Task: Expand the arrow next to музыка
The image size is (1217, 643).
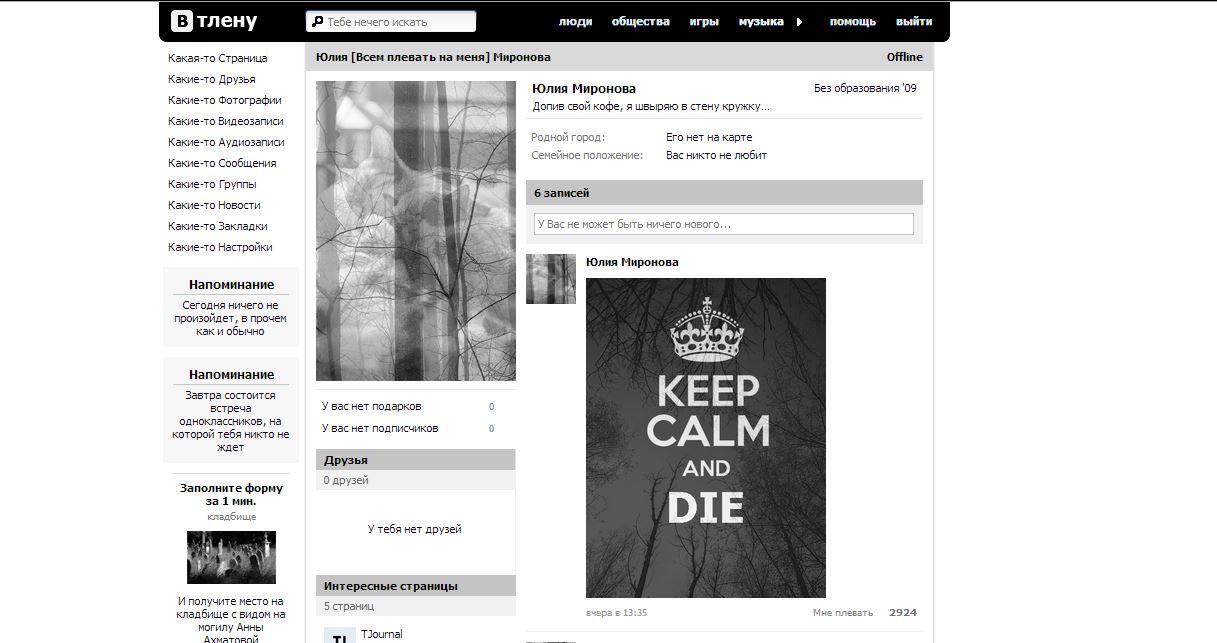Action: [799, 22]
